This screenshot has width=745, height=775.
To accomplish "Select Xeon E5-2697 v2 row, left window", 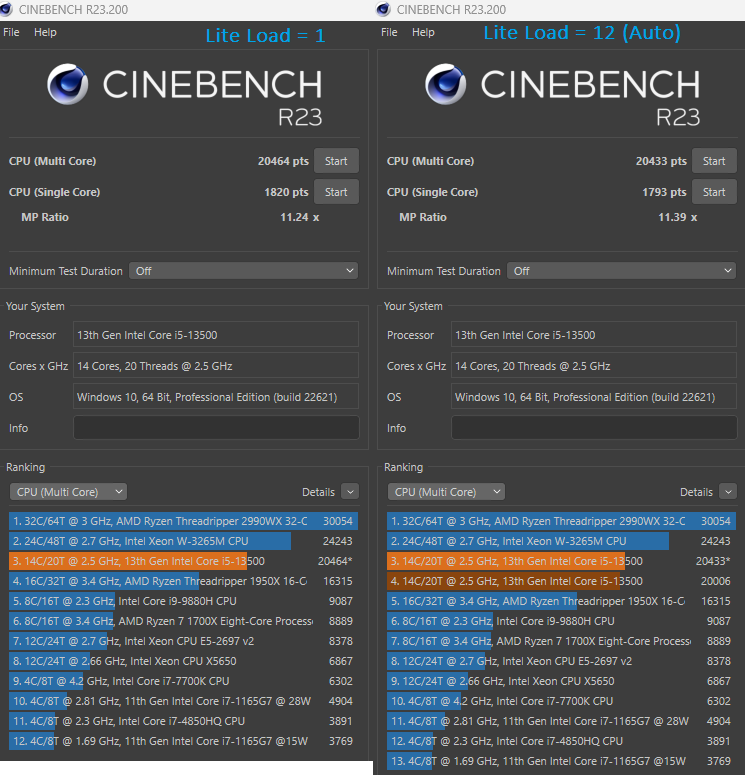I will pyautogui.click(x=183, y=641).
